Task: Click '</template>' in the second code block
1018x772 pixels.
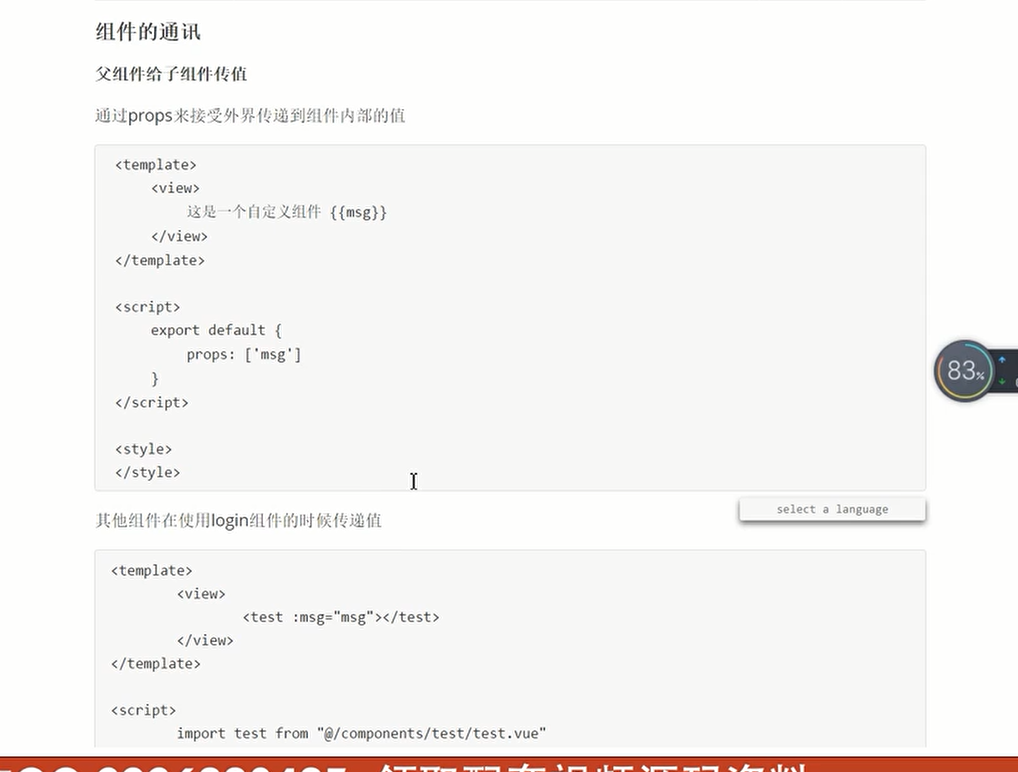Action: (156, 664)
